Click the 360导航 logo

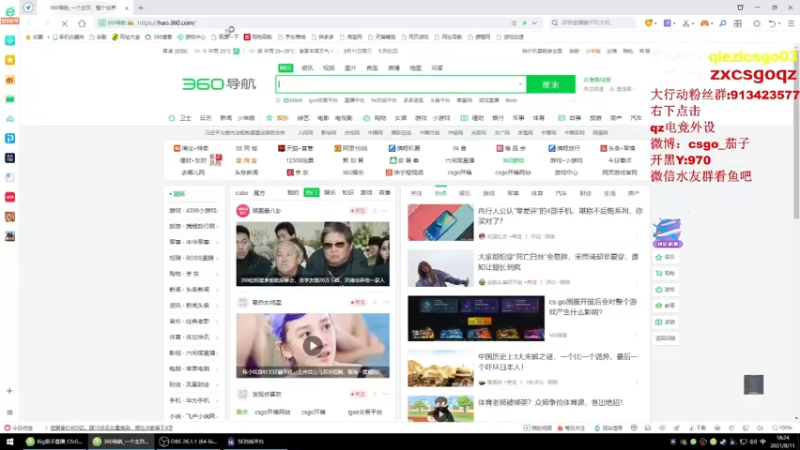point(219,84)
